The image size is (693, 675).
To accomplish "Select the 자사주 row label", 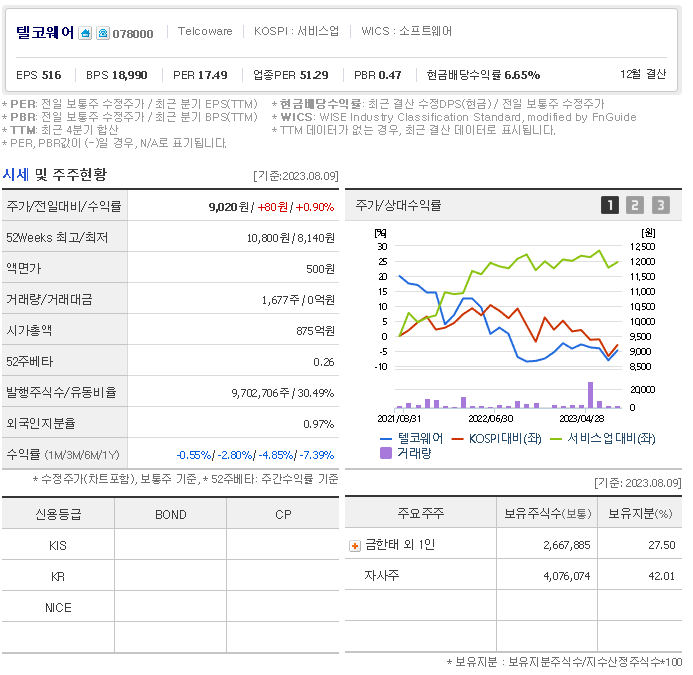I will [x=382, y=575].
